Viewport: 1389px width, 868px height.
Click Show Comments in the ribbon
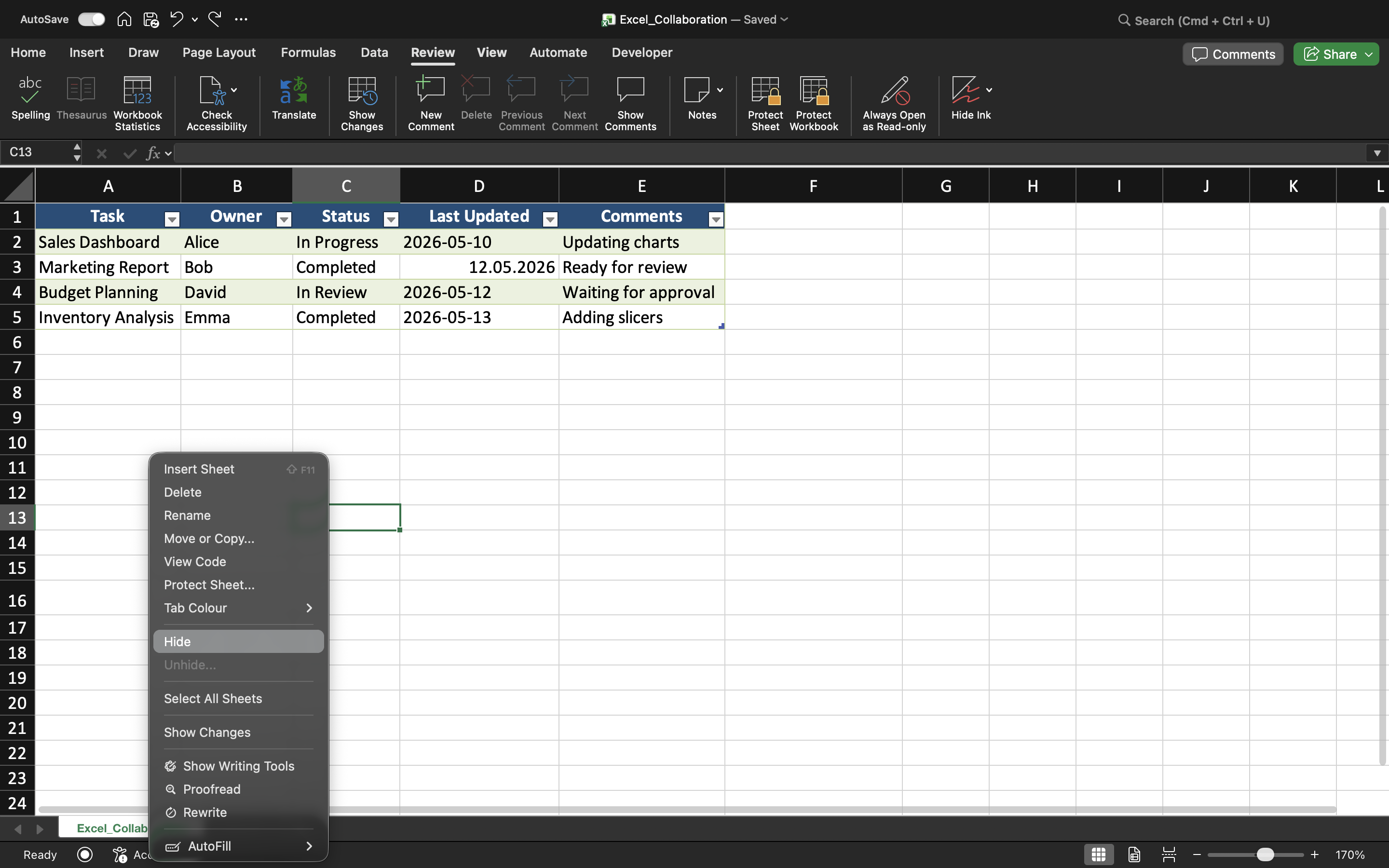pos(630,104)
